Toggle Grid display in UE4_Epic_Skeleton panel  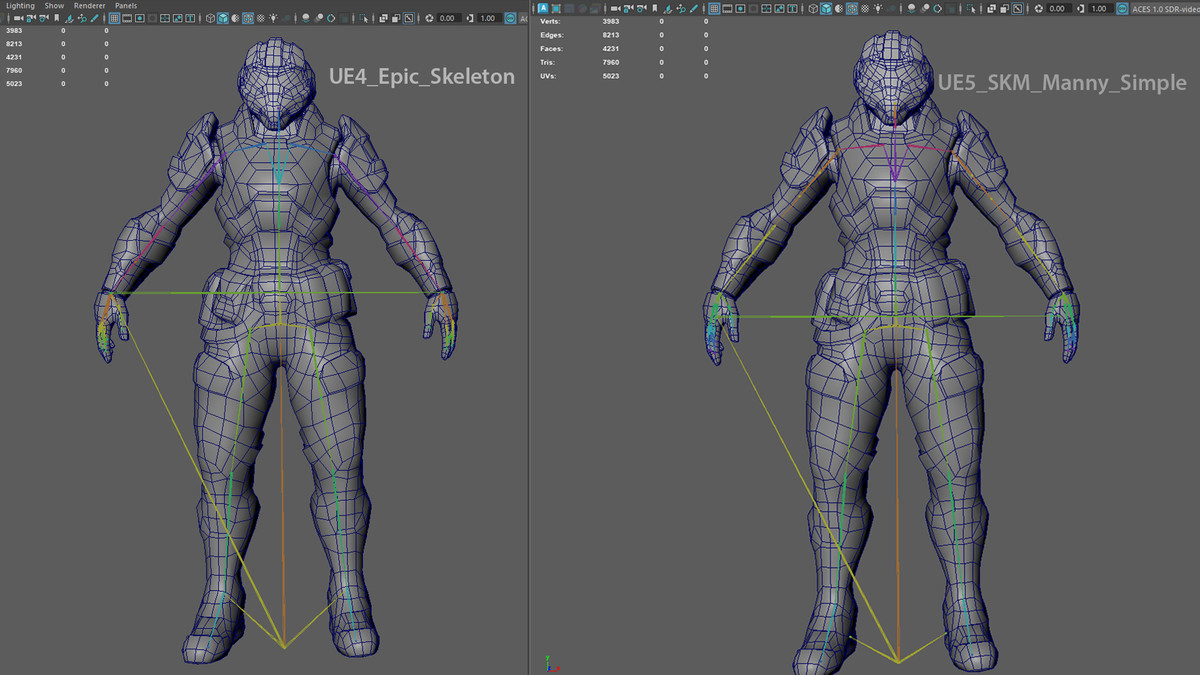pos(114,18)
